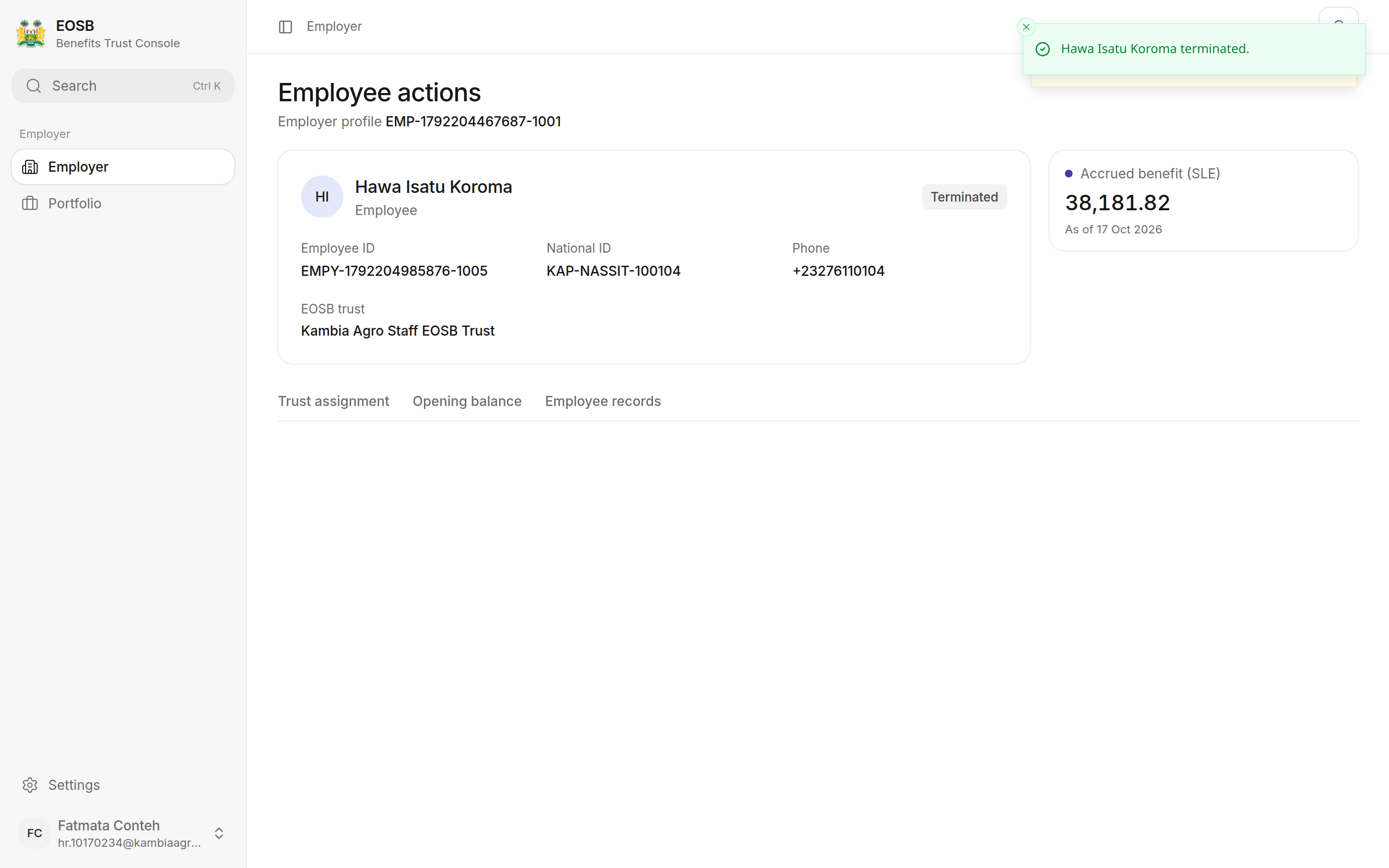Click the partially hidden top-right round button

[x=1338, y=16]
